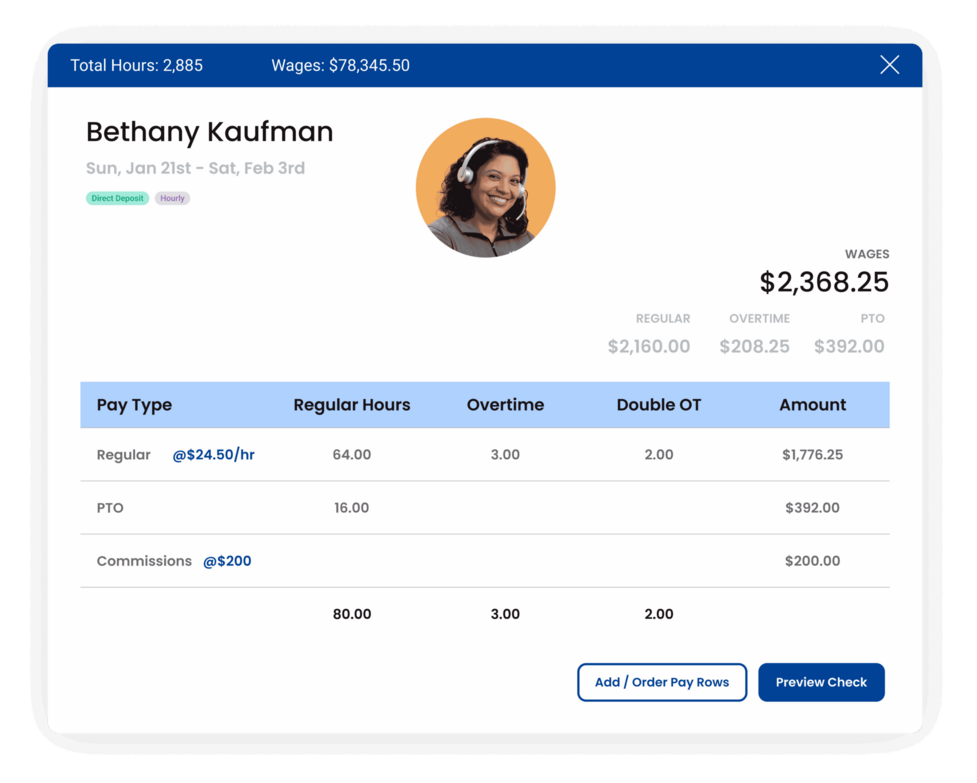
Task: Open Add / Order Pay Rows
Action: pos(661,682)
